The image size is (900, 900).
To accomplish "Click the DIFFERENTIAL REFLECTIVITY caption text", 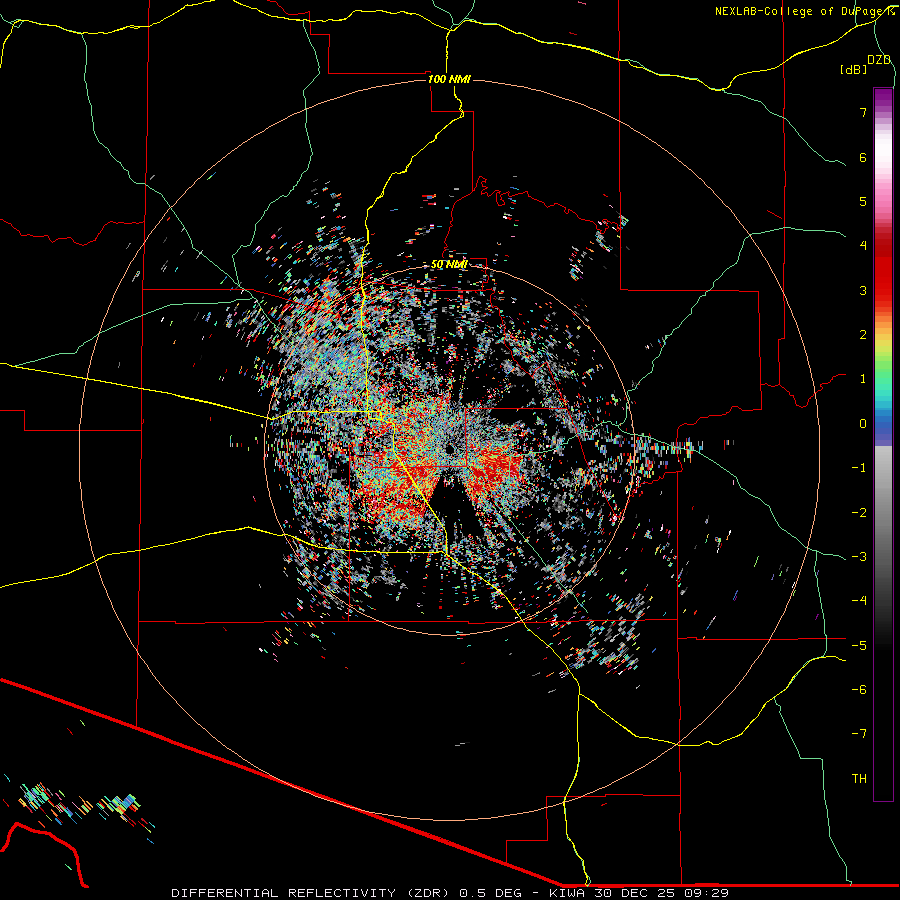I will point(284,893).
